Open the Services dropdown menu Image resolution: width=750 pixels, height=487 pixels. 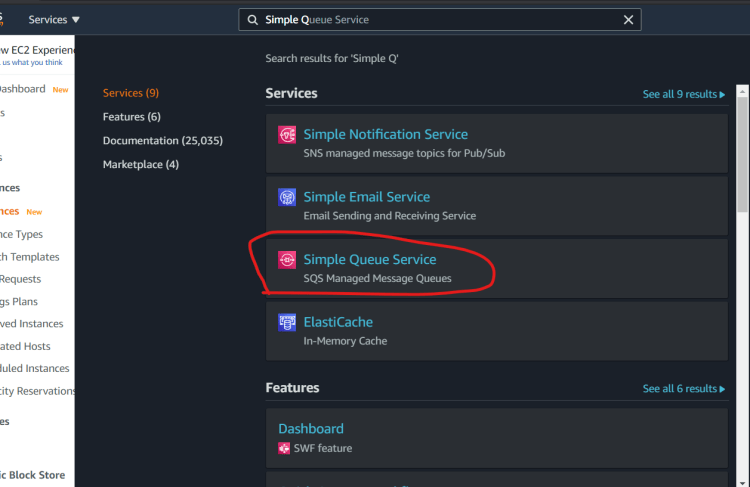(54, 20)
